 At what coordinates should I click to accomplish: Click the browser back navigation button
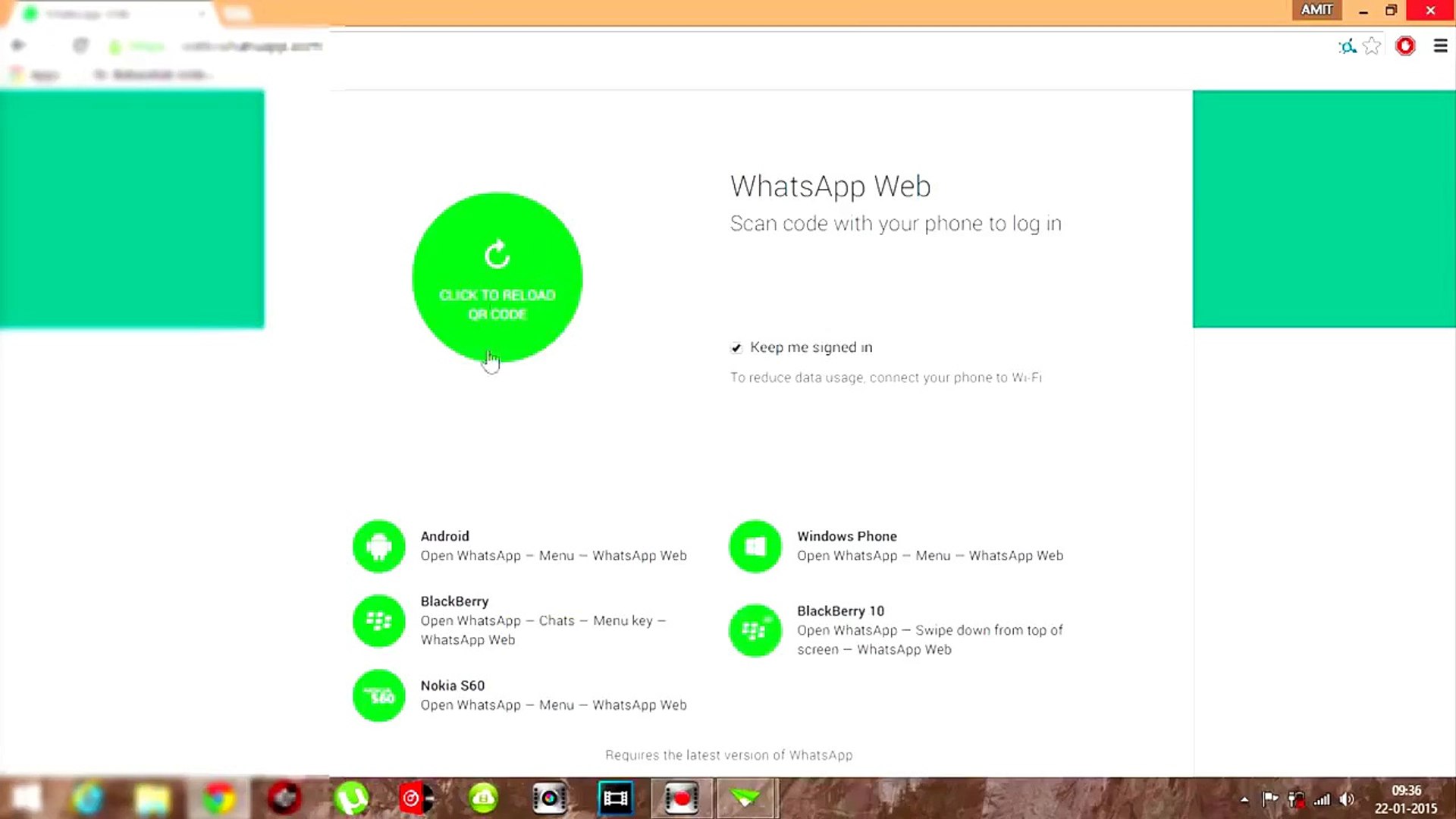pyautogui.click(x=17, y=45)
